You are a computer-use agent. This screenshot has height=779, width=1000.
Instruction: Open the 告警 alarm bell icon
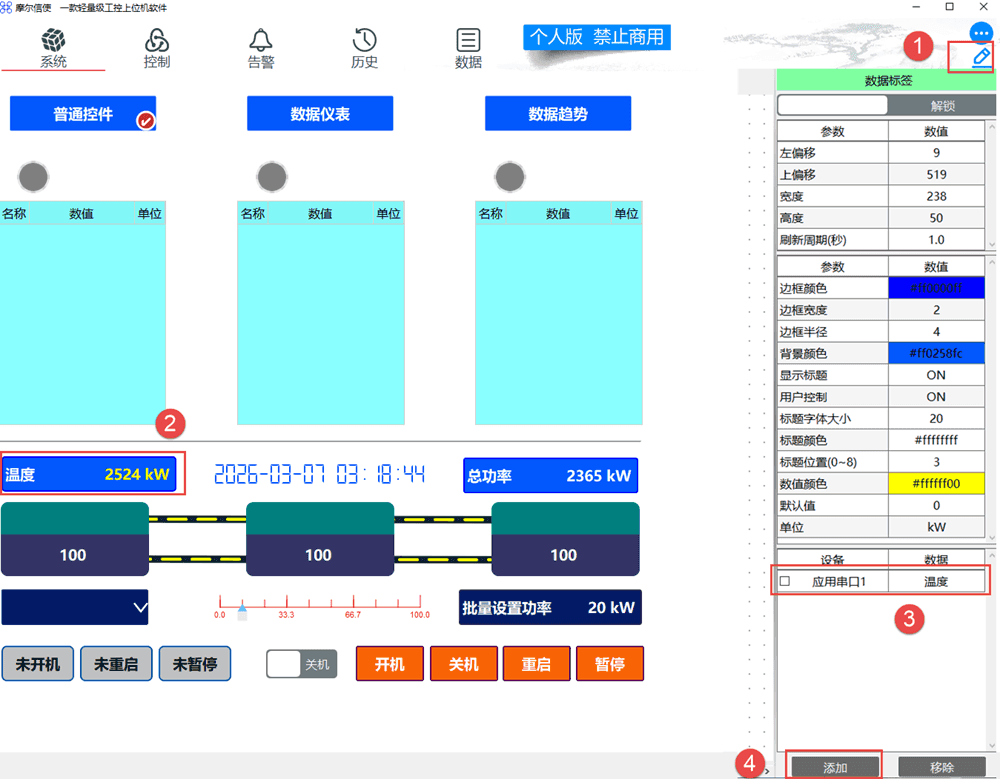[261, 41]
